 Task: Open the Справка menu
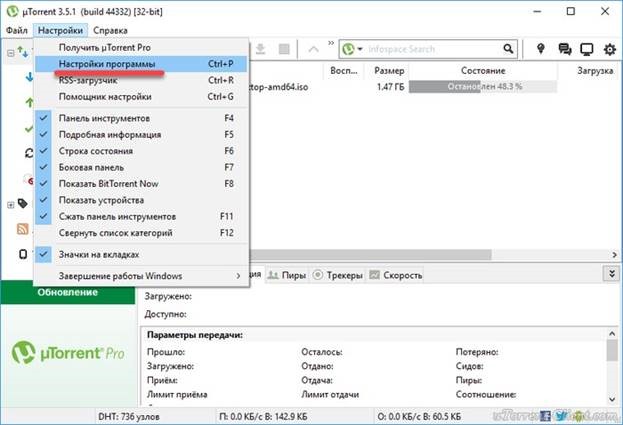110,30
